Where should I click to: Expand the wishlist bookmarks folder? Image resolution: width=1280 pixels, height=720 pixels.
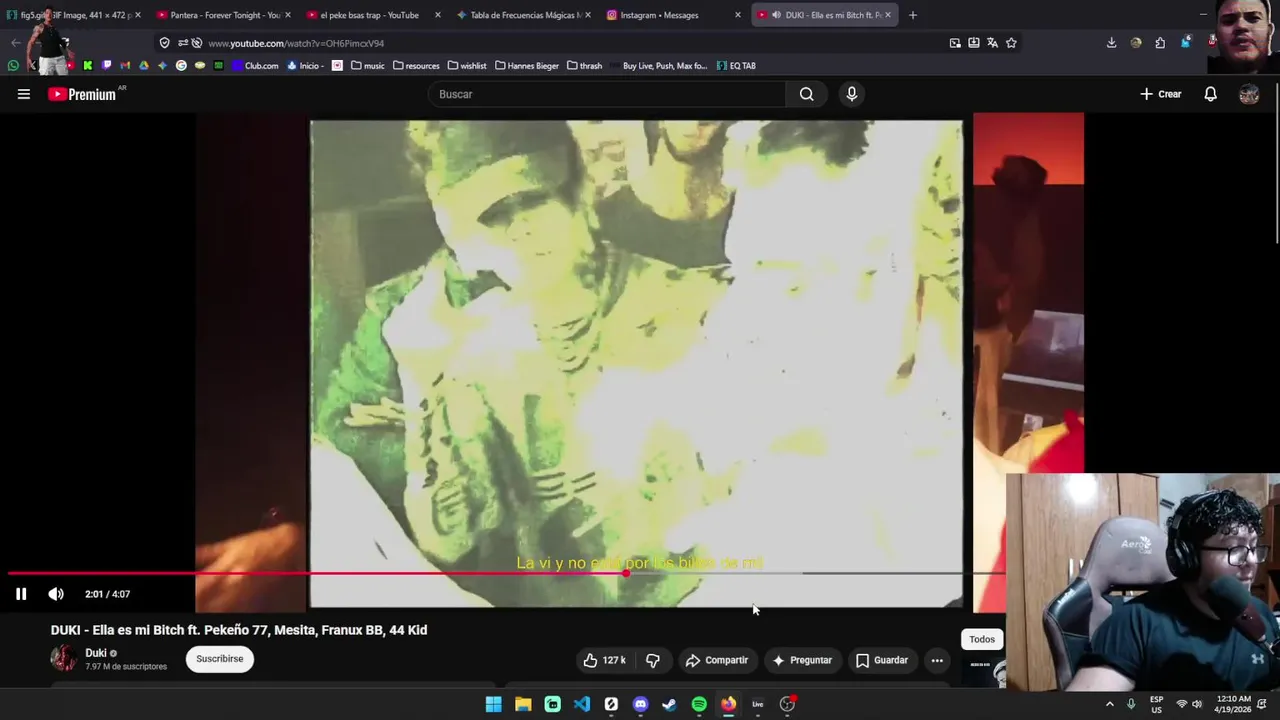click(x=467, y=66)
